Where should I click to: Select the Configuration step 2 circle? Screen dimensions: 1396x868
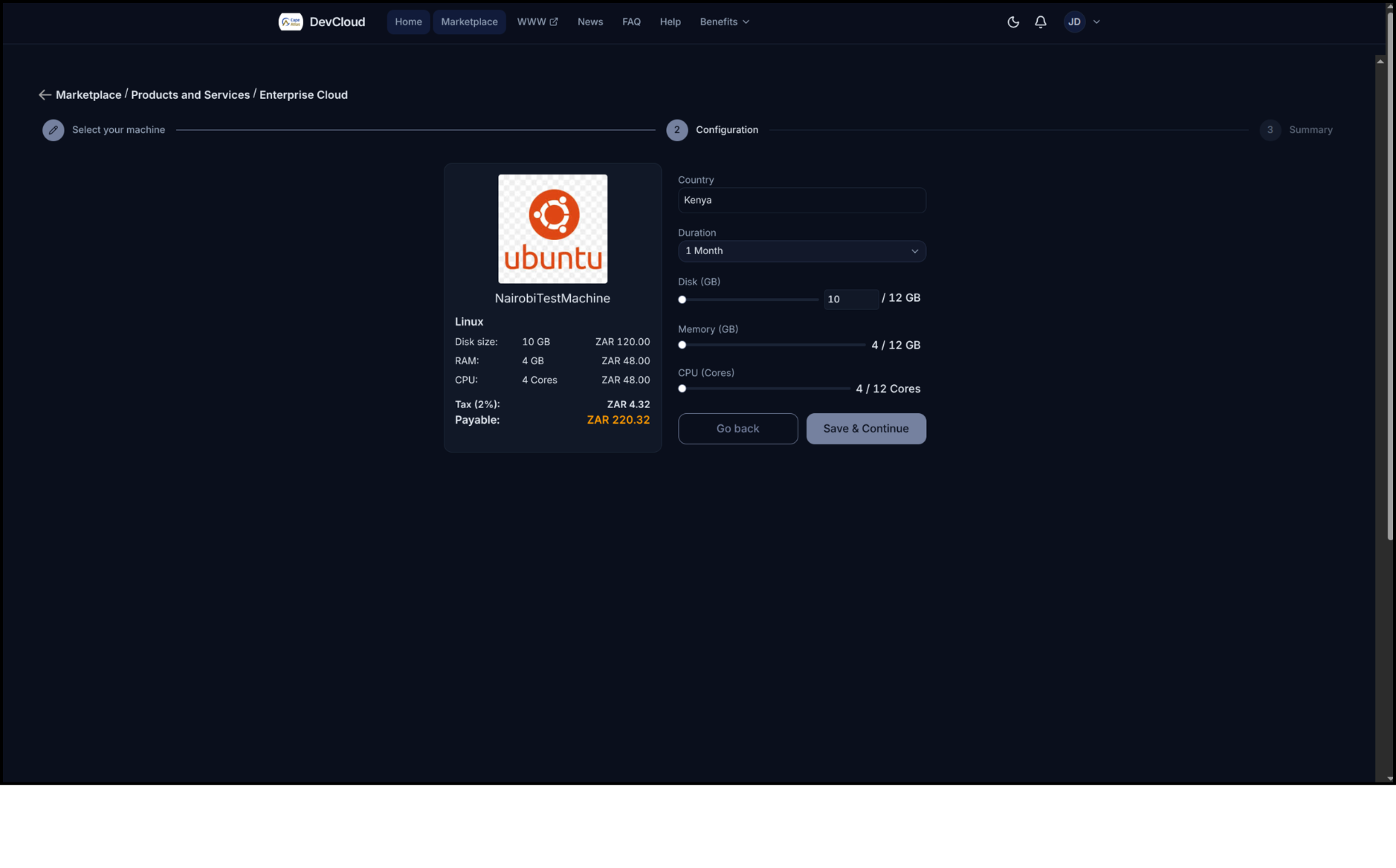click(676, 130)
